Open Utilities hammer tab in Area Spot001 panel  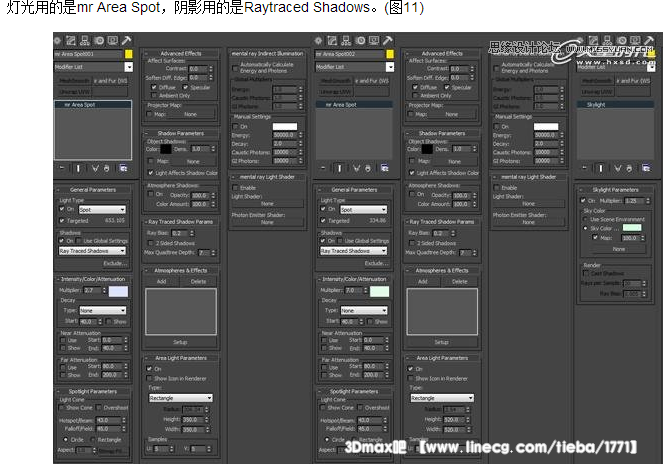click(126, 41)
